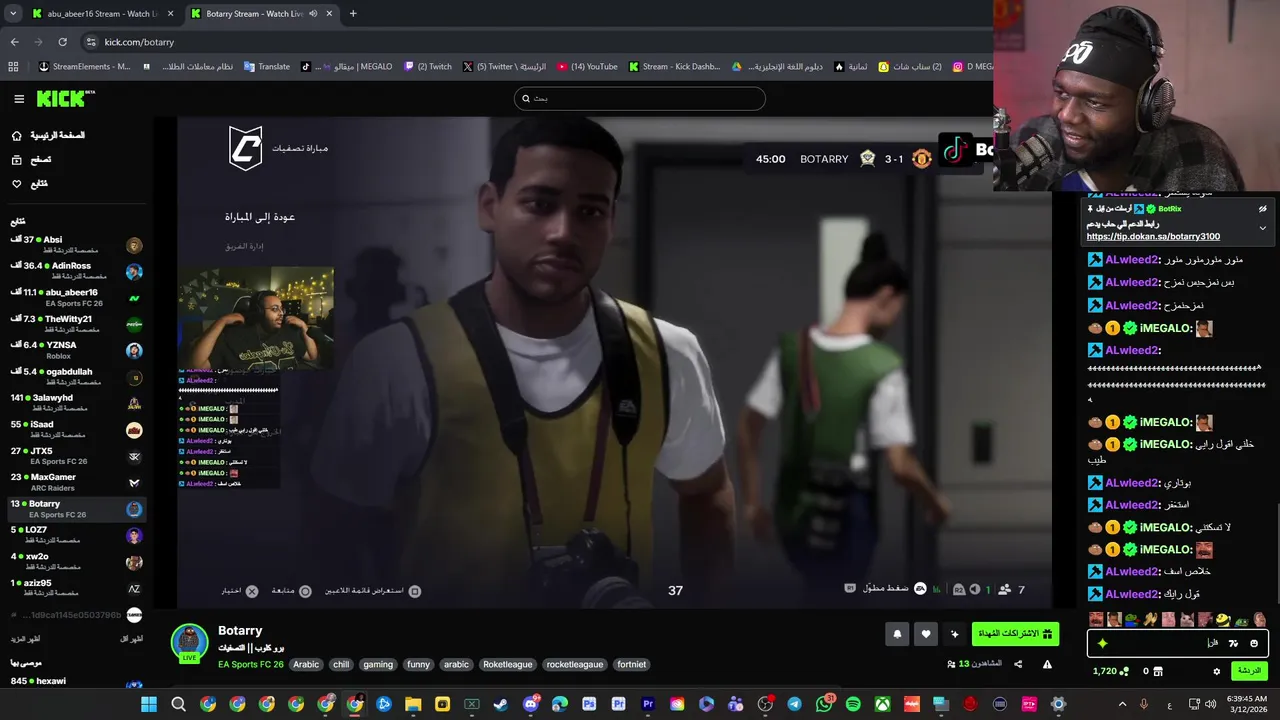Open abu_abeer16 channel in sidebar
The height and width of the screenshot is (720, 1280).
(75, 298)
